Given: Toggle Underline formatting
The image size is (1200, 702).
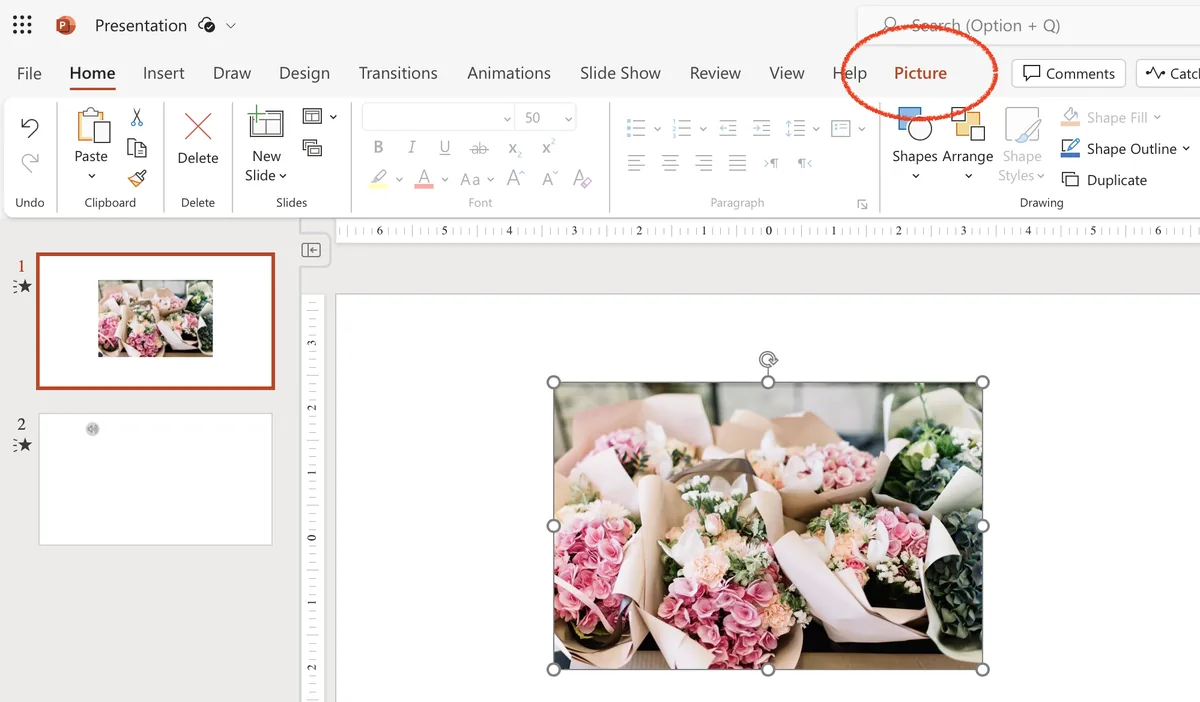Looking at the screenshot, I should pyautogui.click(x=445, y=147).
